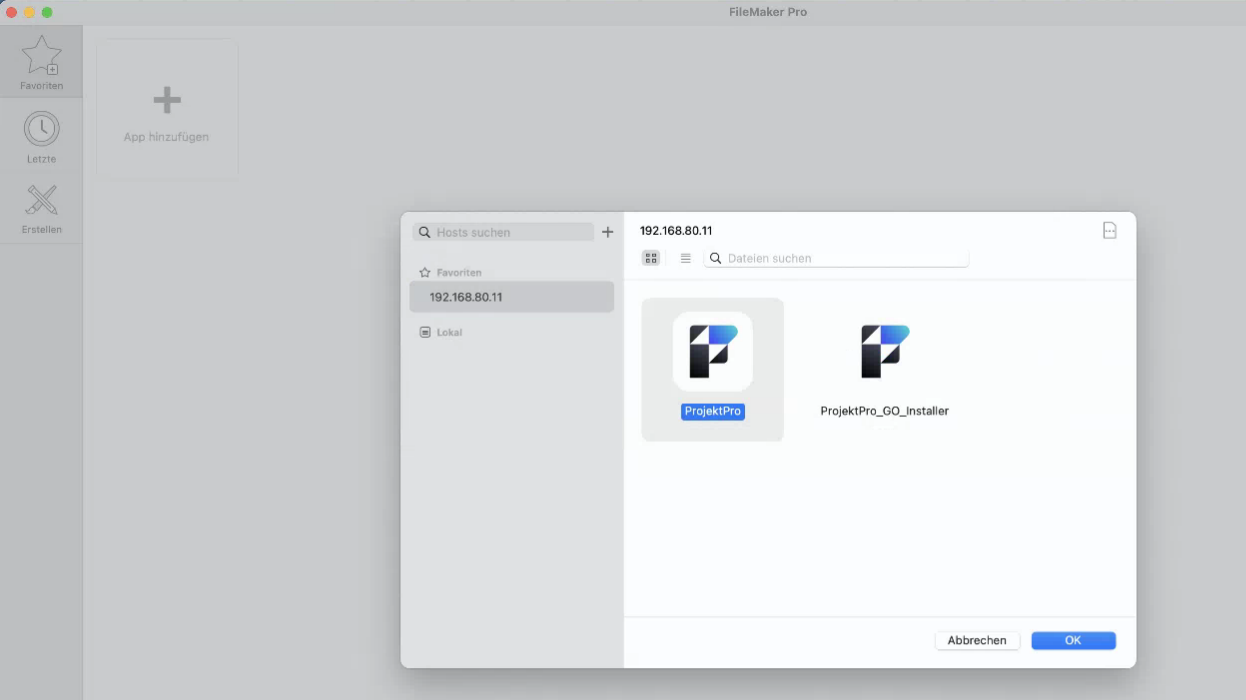Click the OK button
This screenshot has width=1246, height=700.
(x=1073, y=640)
